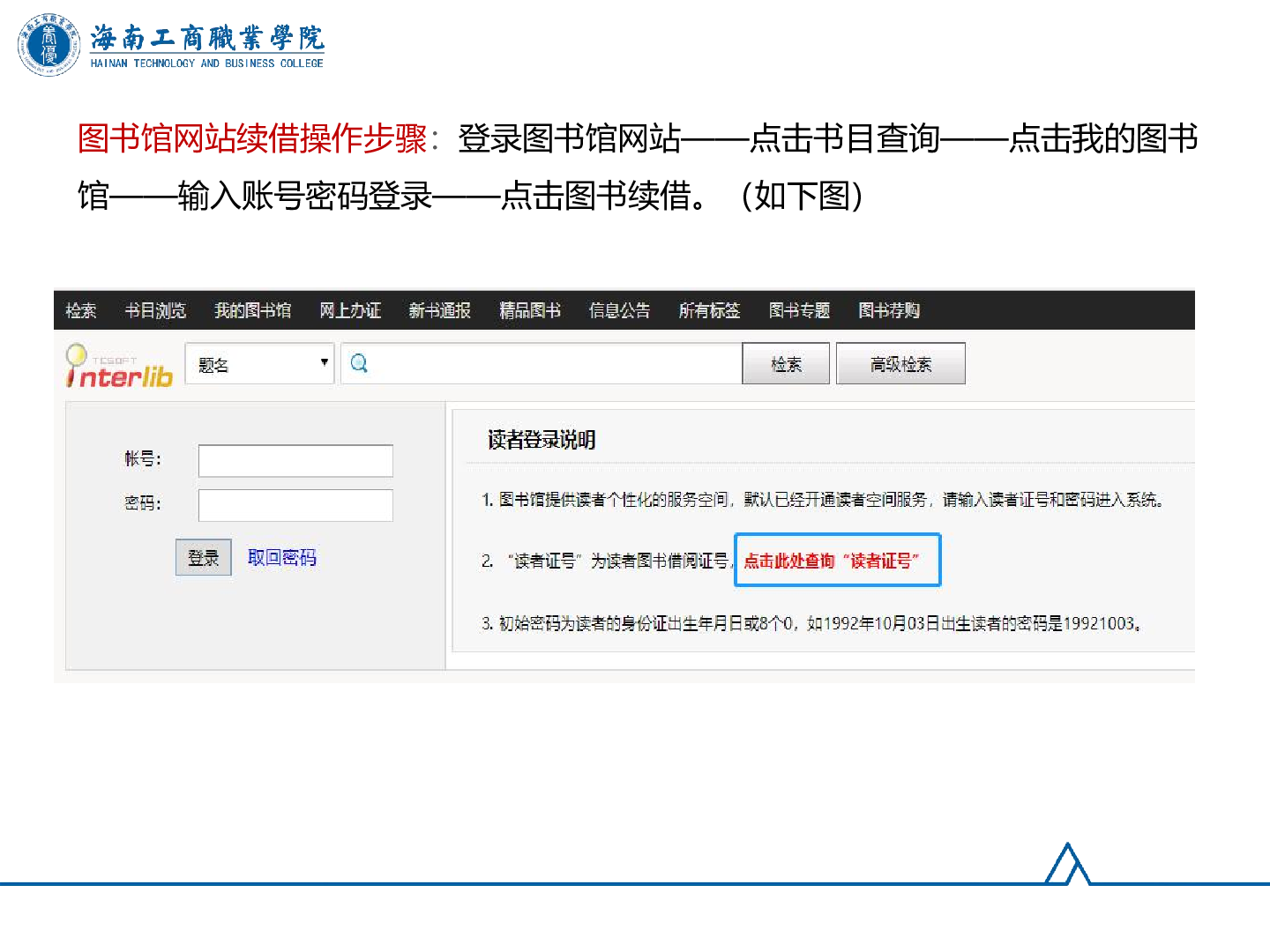Click the 取回密码 password recovery link
Screen dimensions: 1270x952
point(282,558)
